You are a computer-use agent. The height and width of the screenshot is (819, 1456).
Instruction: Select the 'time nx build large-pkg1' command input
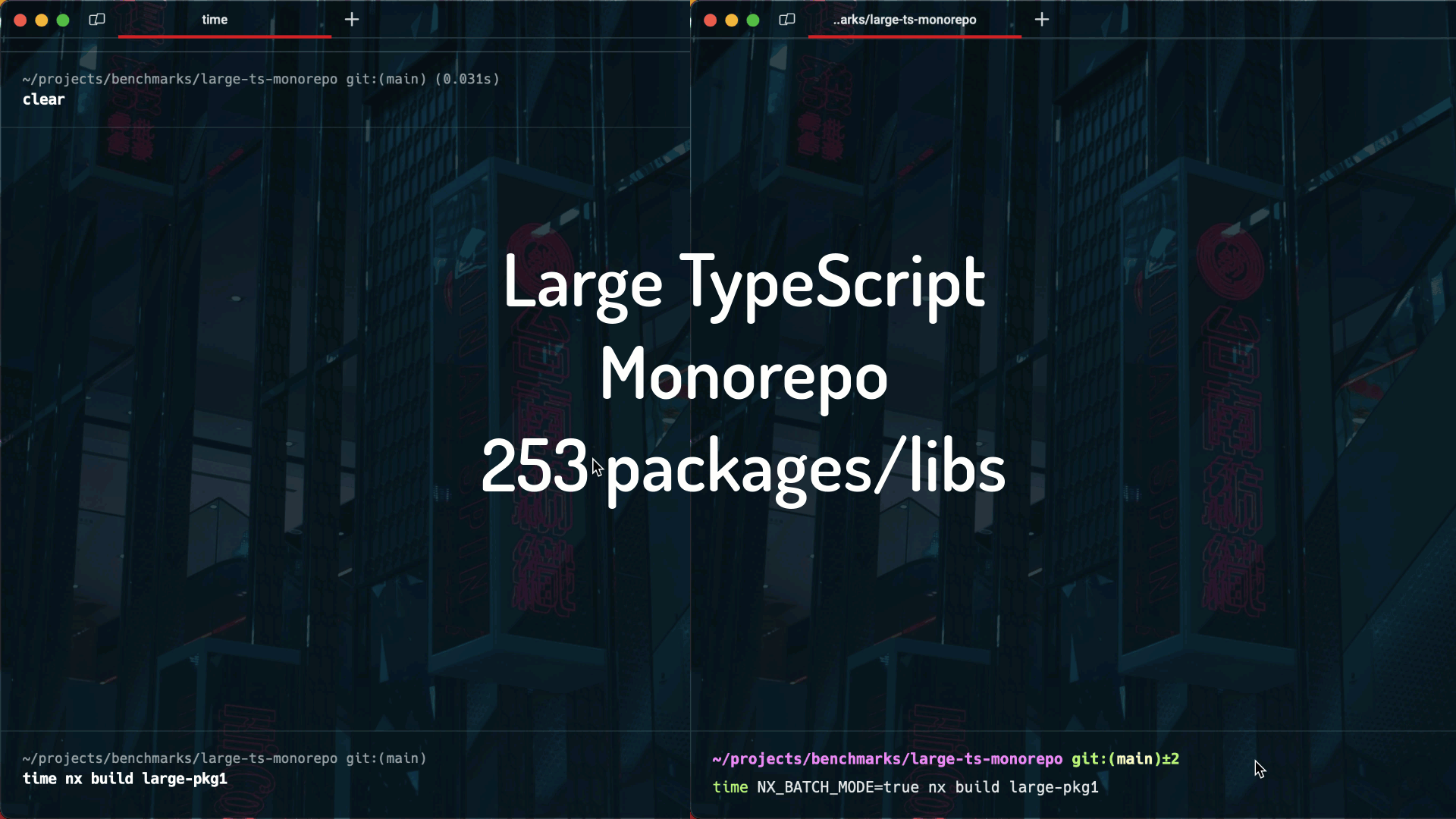click(x=124, y=779)
